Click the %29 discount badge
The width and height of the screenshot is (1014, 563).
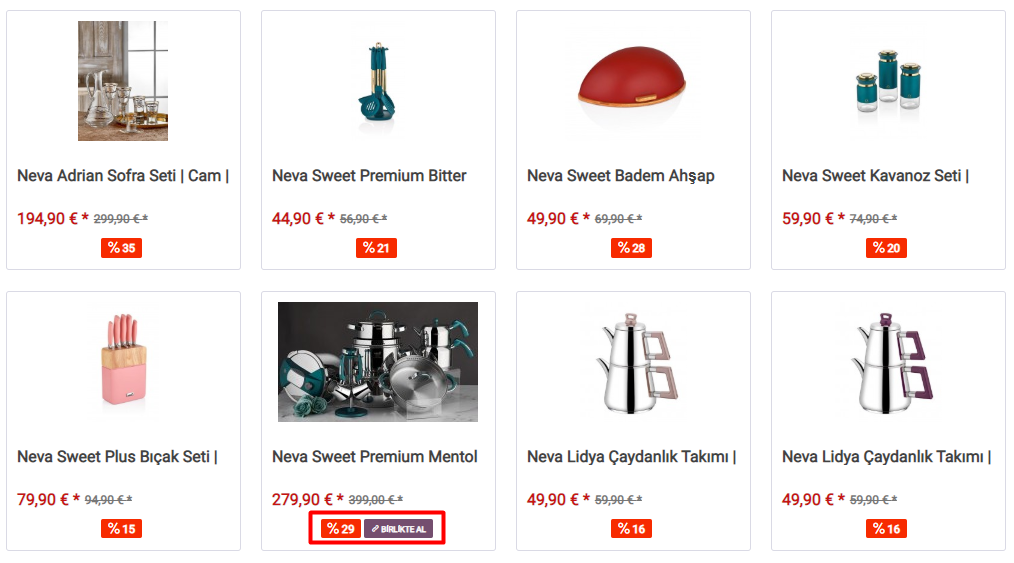coord(341,529)
